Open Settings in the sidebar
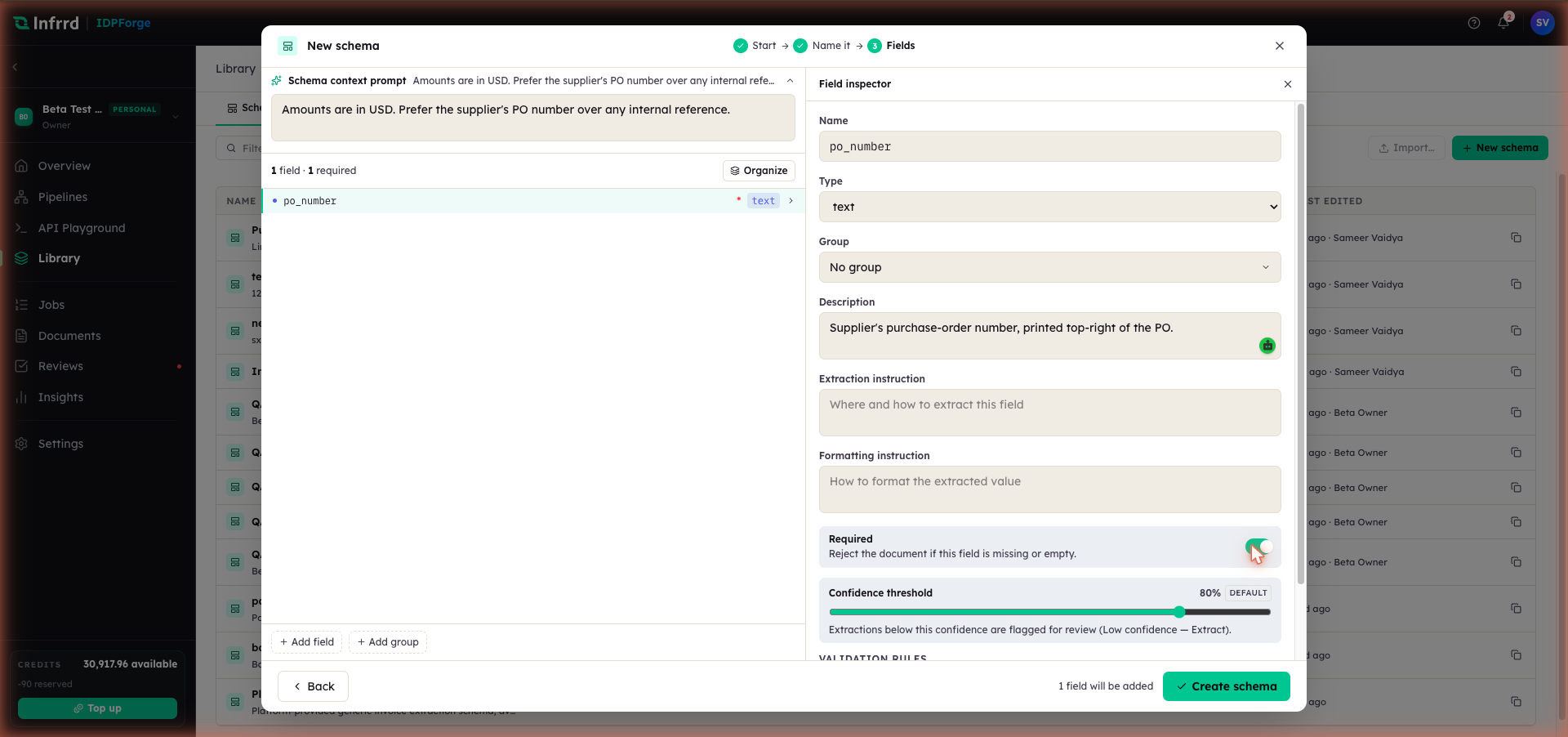1568x737 pixels. click(60, 444)
